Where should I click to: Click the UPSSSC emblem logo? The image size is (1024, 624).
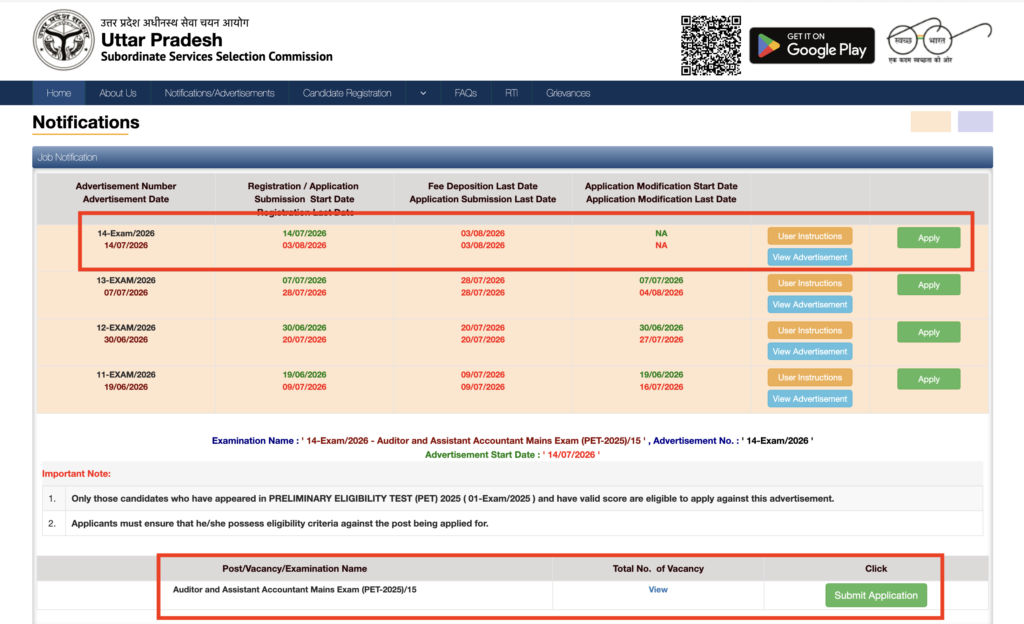pos(63,40)
